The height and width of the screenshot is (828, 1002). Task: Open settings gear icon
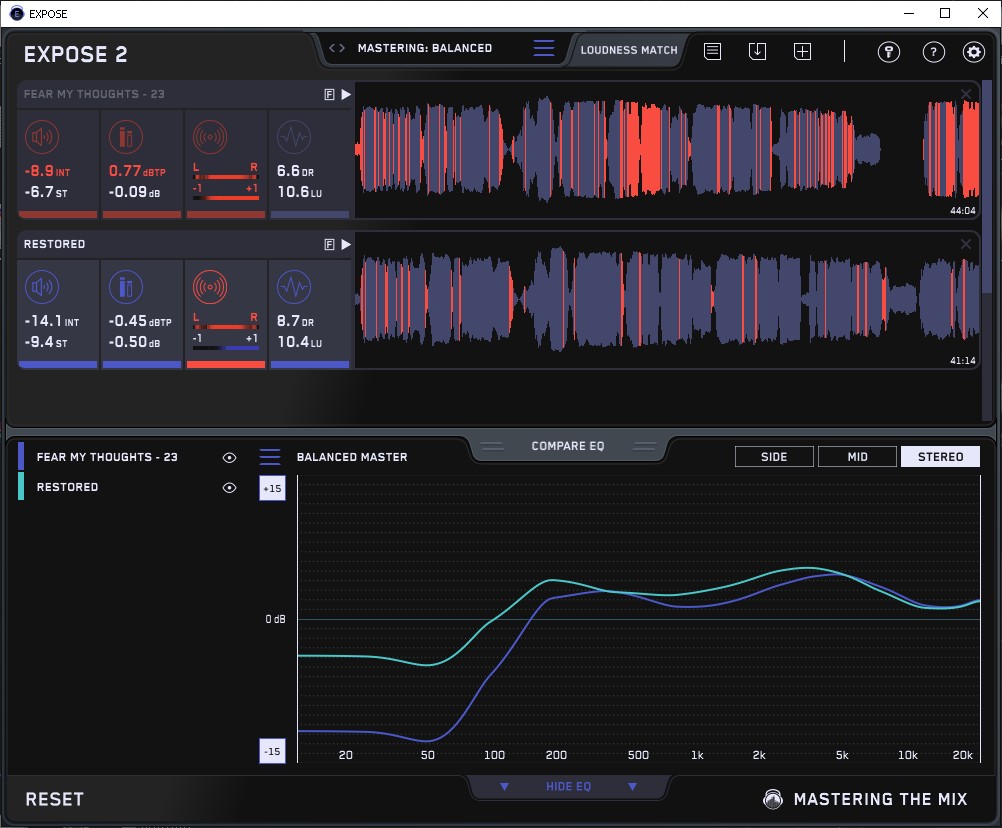(974, 52)
